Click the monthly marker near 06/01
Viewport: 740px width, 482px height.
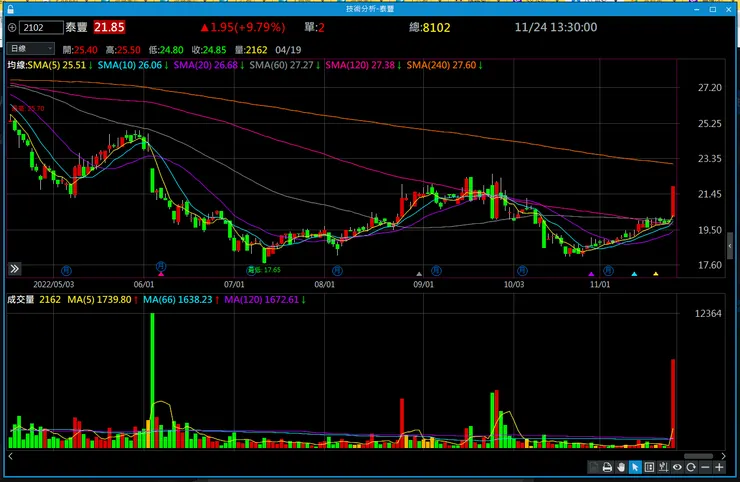[x=161, y=266]
